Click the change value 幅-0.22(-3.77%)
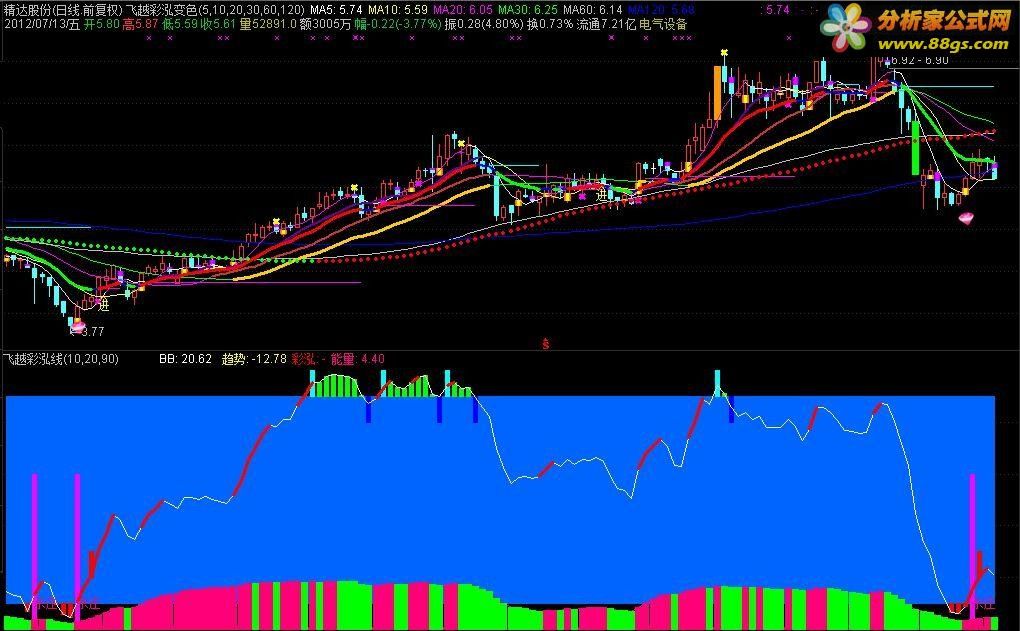 (397, 25)
